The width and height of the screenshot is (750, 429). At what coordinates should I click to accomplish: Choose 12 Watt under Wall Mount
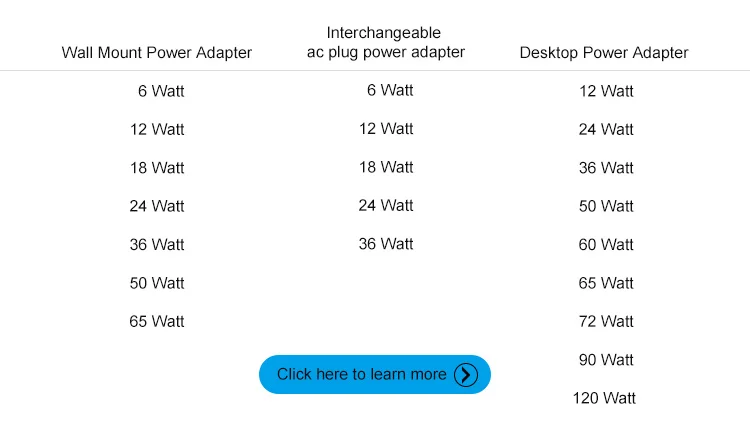point(157,129)
